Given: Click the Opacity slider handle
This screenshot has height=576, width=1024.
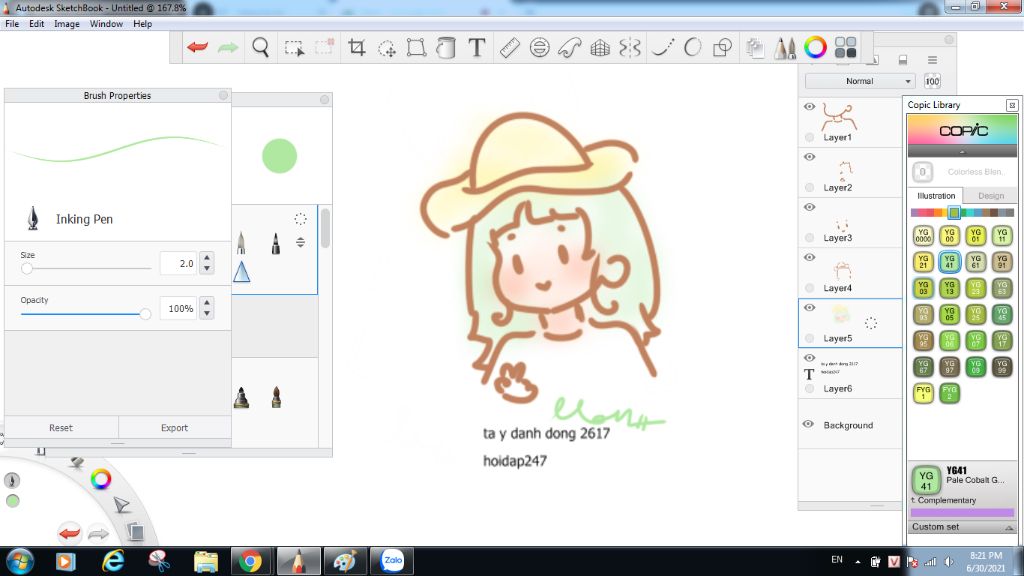Looking at the screenshot, I should [x=145, y=314].
